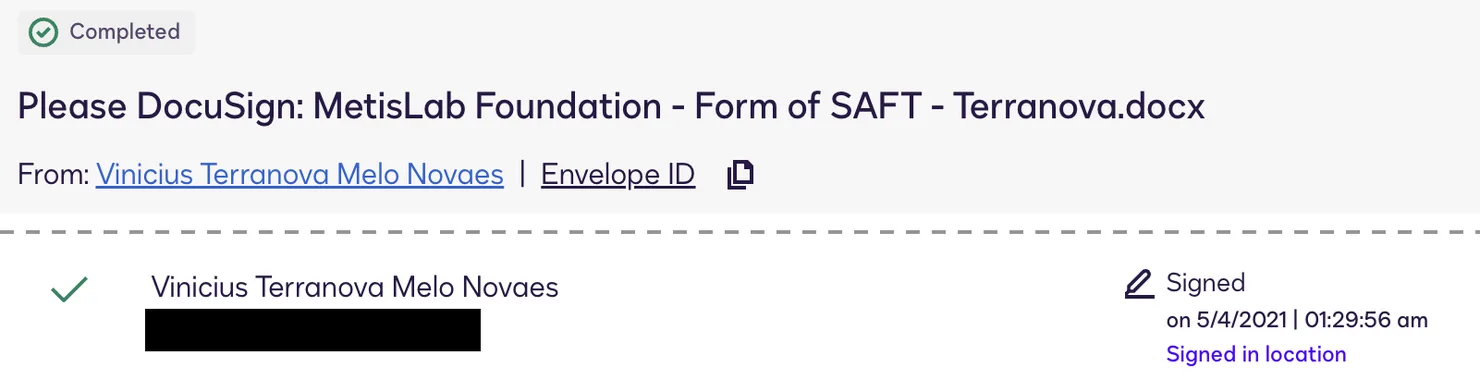1480x380 pixels.
Task: Click the recipient name below dashed line
Action: point(355,288)
